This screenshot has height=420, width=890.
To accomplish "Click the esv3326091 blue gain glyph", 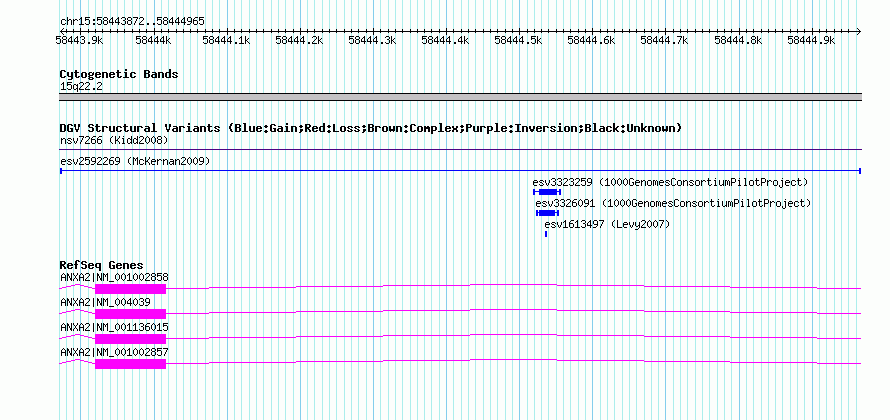I will pyautogui.click(x=548, y=213).
